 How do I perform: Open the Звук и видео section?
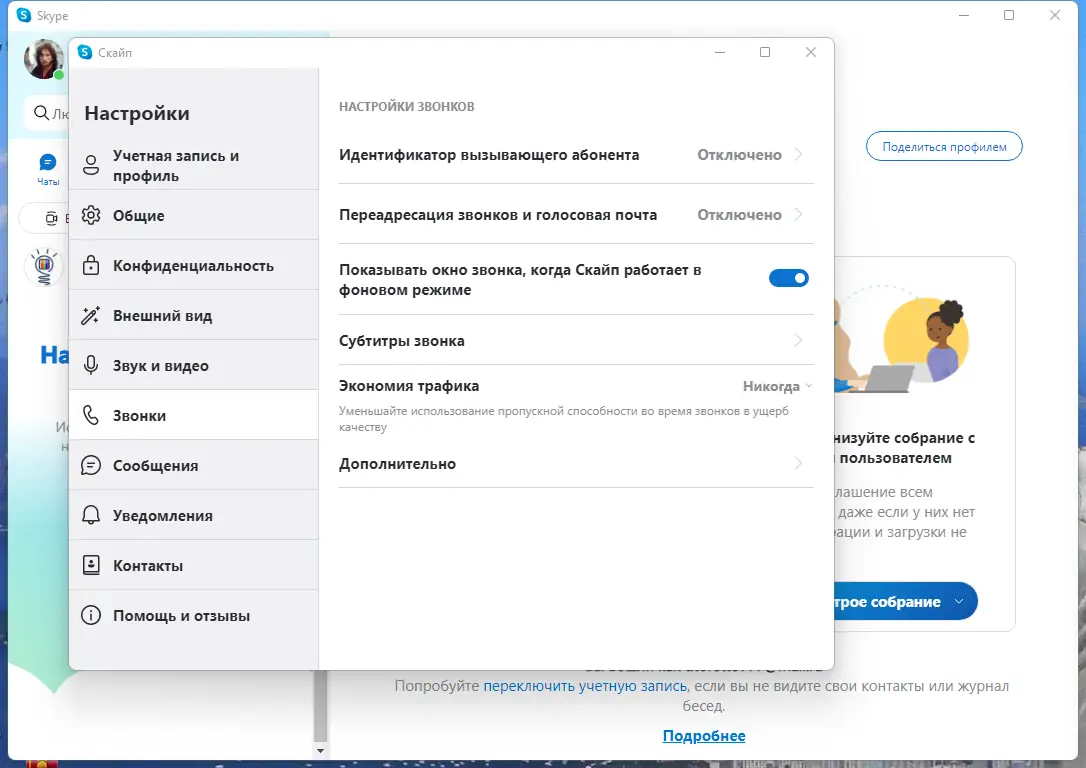[194, 365]
